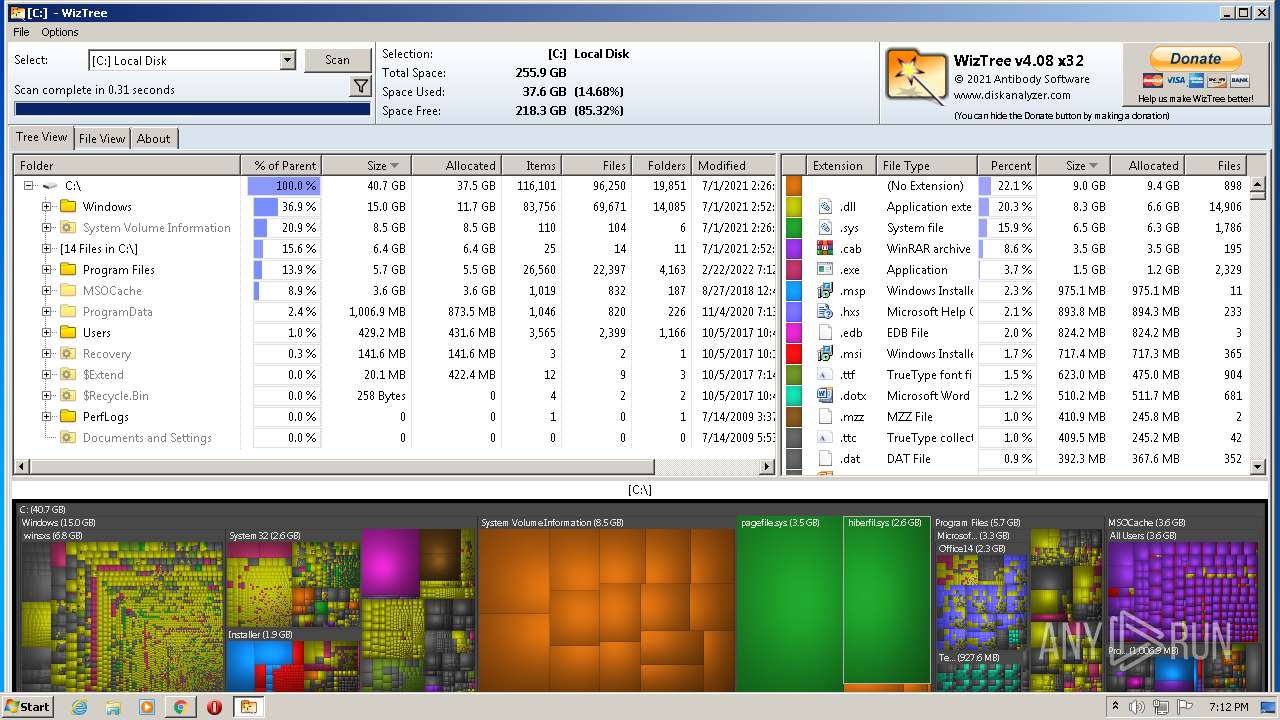This screenshot has width=1280, height=720.
Task: Click the Recovery folder icon
Action: pos(68,354)
